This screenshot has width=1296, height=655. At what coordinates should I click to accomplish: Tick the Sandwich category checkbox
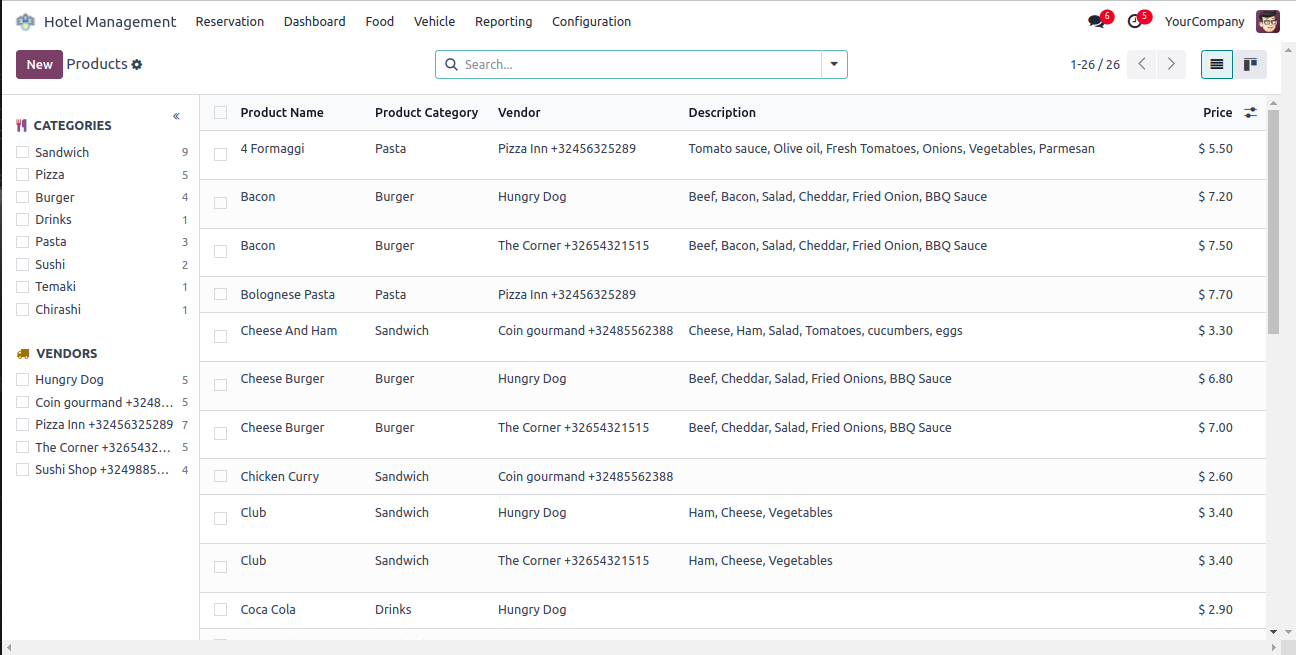click(22, 152)
